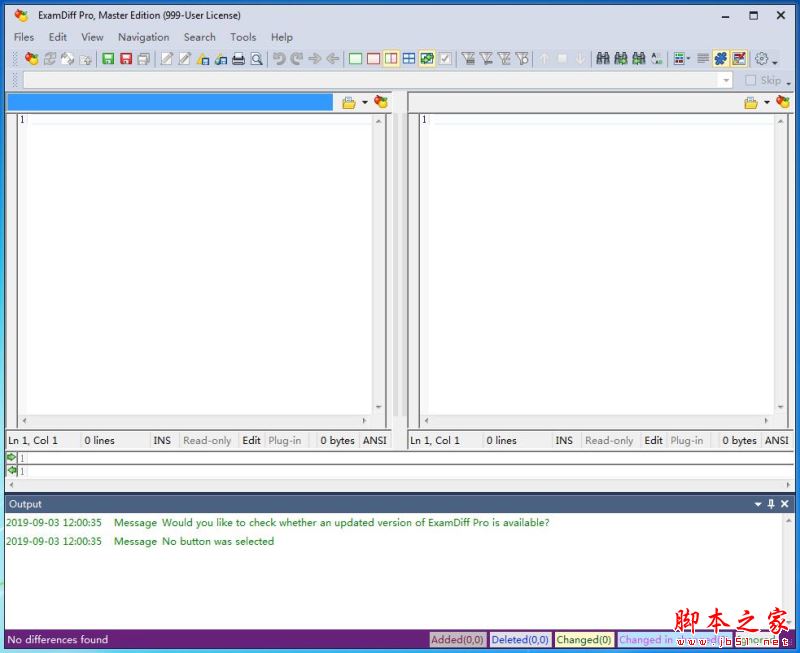800x653 pixels.
Task: Toggle the synchronized scrolling green arrows button
Action: pos(427,59)
